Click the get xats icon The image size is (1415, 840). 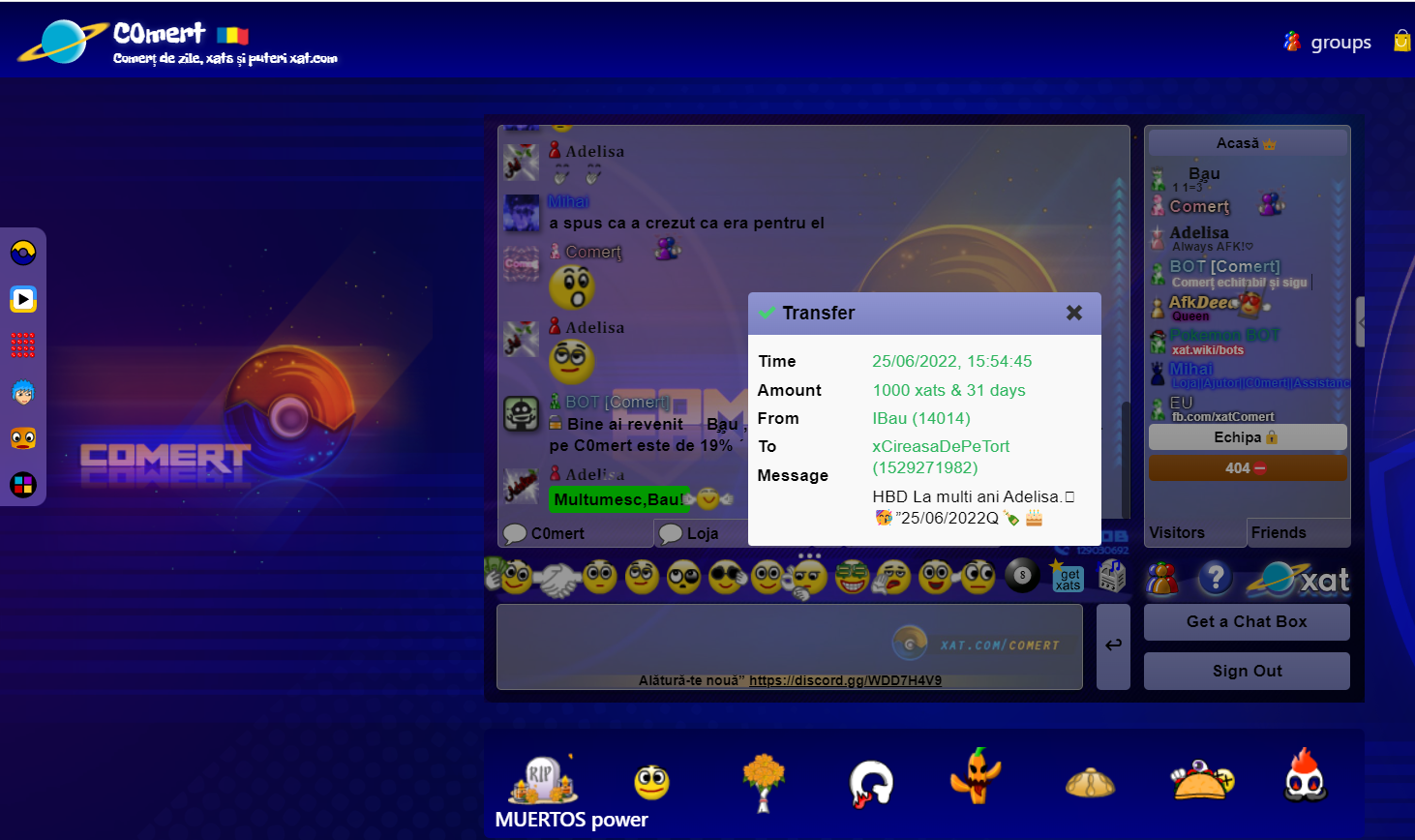click(x=1068, y=577)
